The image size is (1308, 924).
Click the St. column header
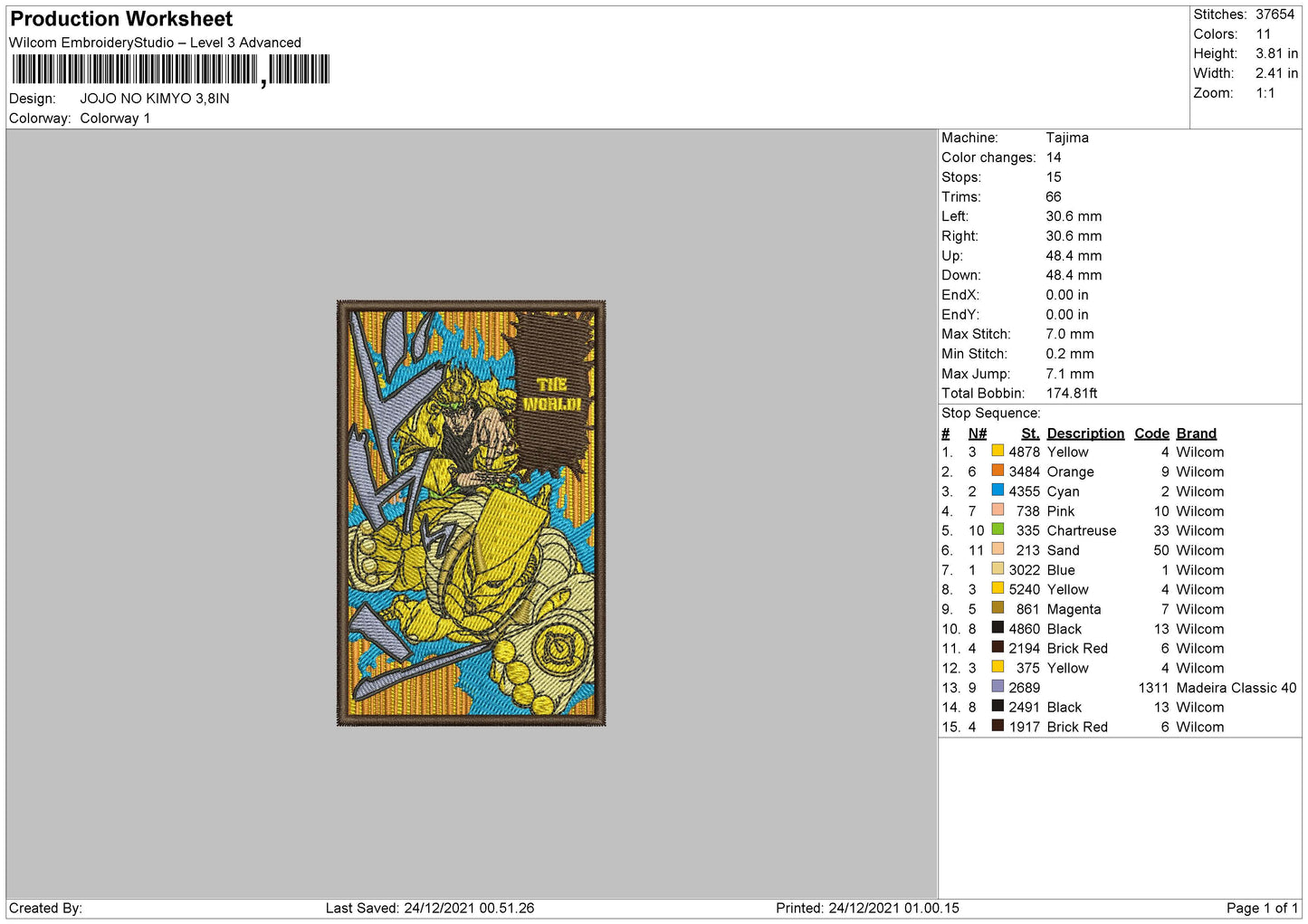pos(1030,433)
